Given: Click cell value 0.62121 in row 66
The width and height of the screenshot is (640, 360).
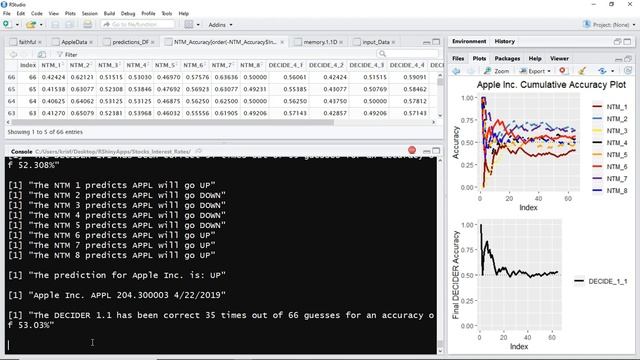Looking at the screenshot, I should 82,77.
